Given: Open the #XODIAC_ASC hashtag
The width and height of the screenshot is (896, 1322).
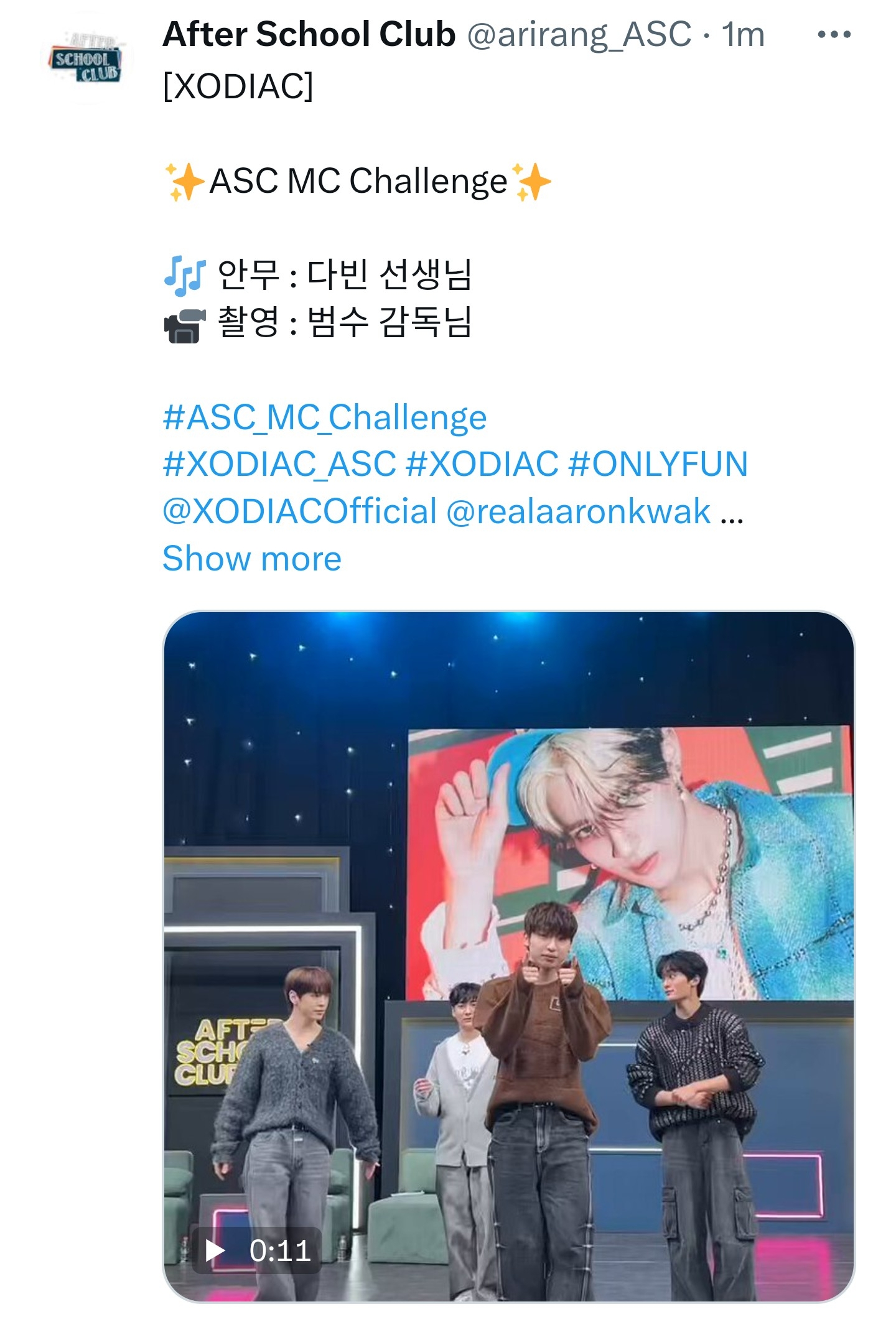Looking at the screenshot, I should (x=279, y=464).
